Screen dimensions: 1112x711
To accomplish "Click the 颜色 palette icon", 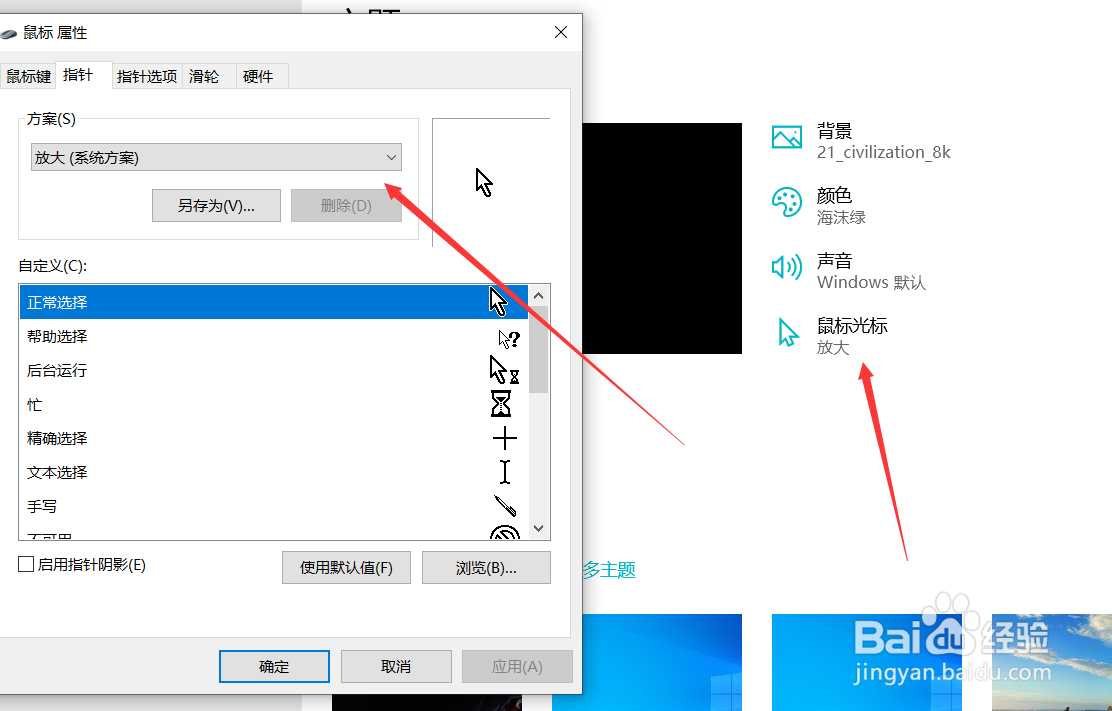I will click(x=787, y=200).
